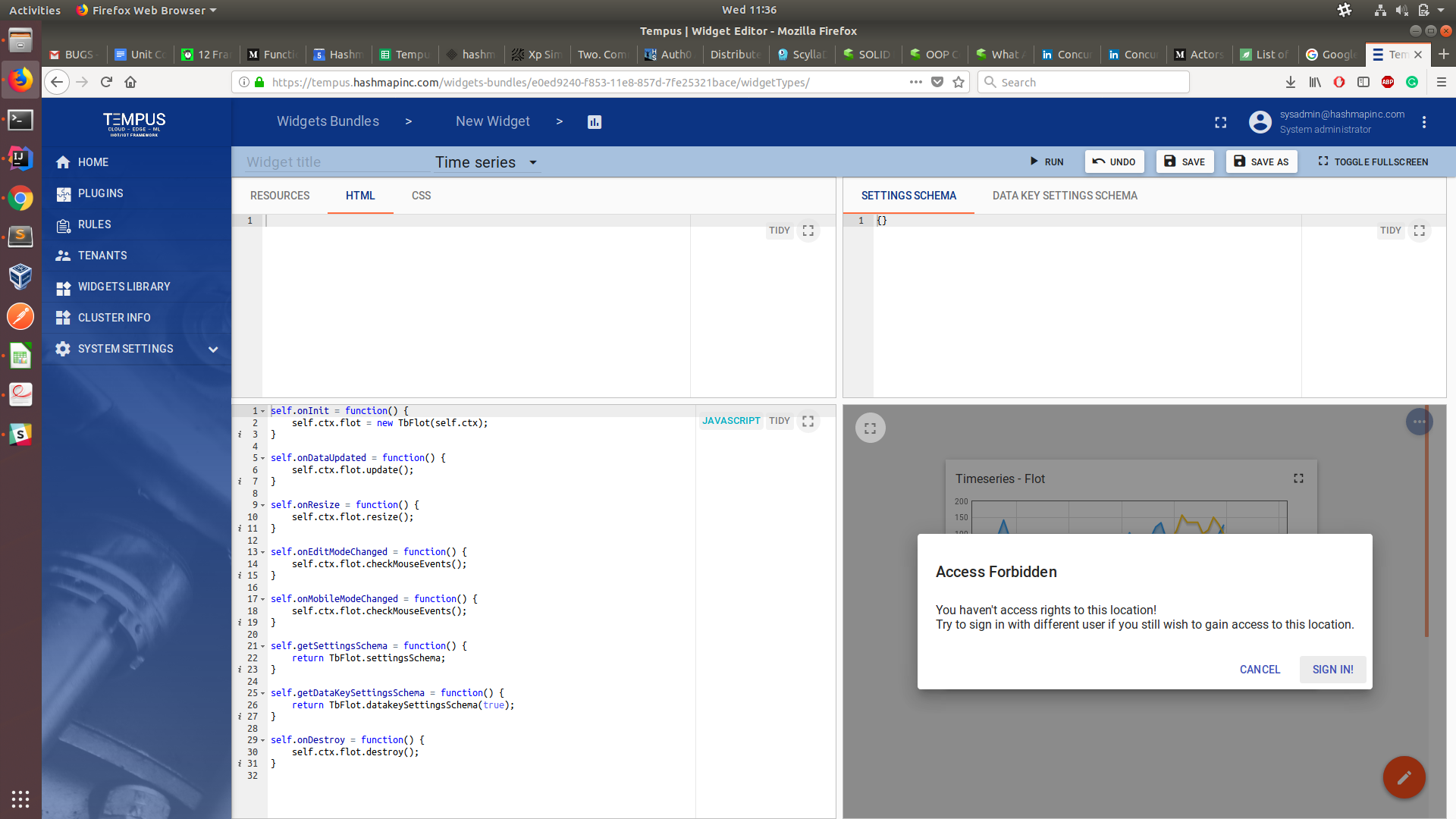Expand Timeseries - Flot preview to fullscreen
This screenshot has height=819, width=1456.
click(1298, 478)
